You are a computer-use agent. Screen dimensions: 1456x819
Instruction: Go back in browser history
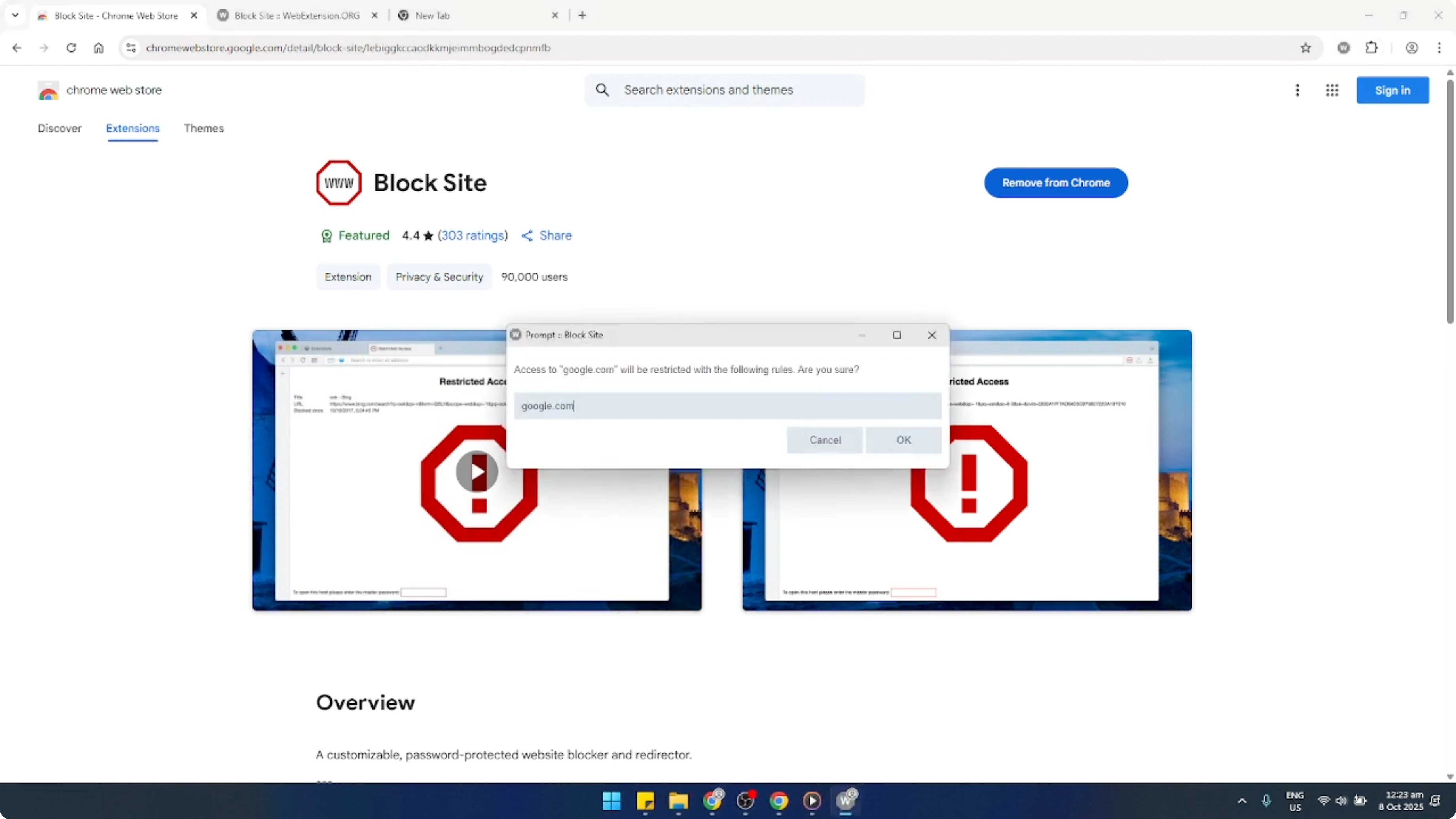pos(16,48)
